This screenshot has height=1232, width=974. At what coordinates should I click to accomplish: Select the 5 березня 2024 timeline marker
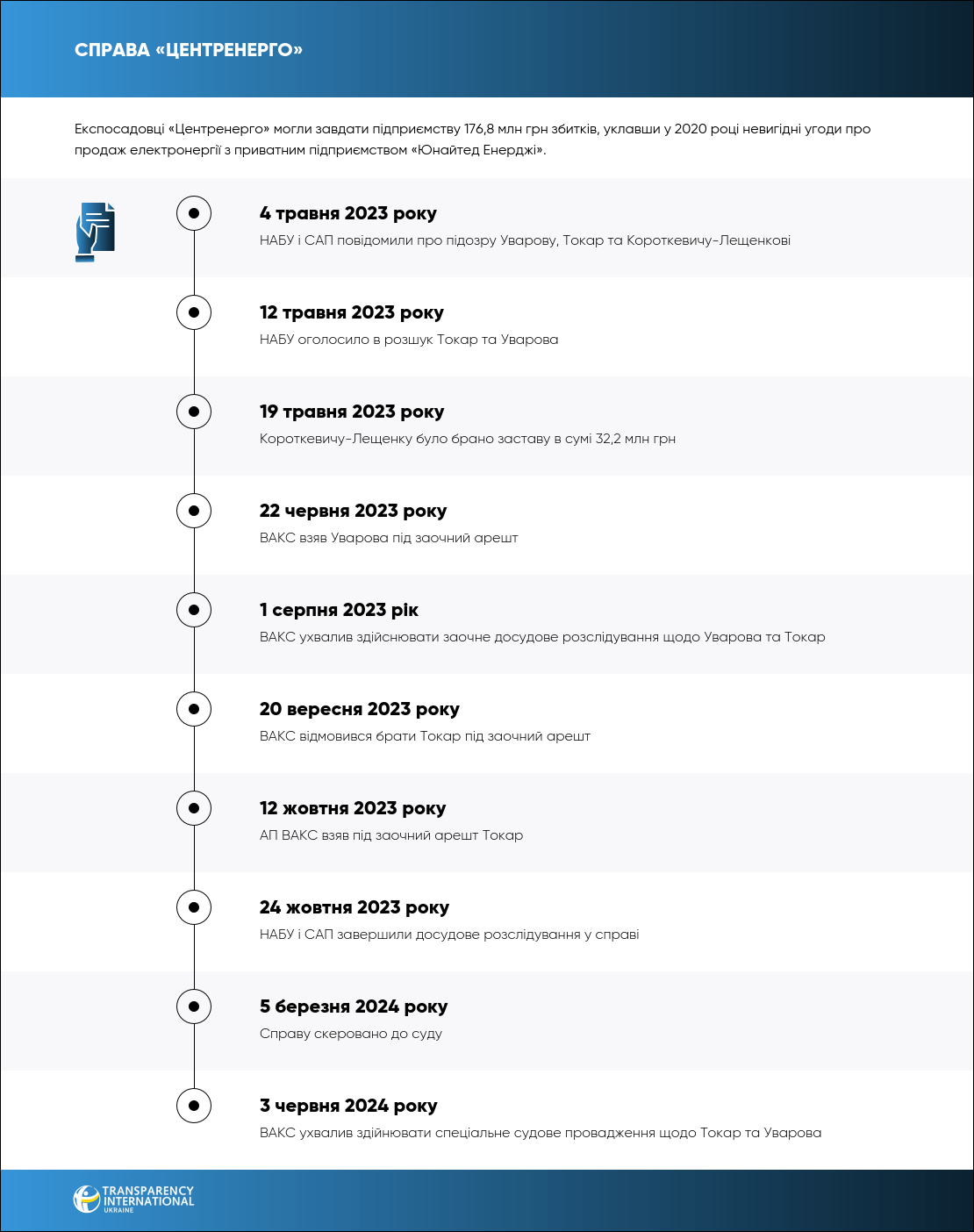click(x=194, y=1006)
